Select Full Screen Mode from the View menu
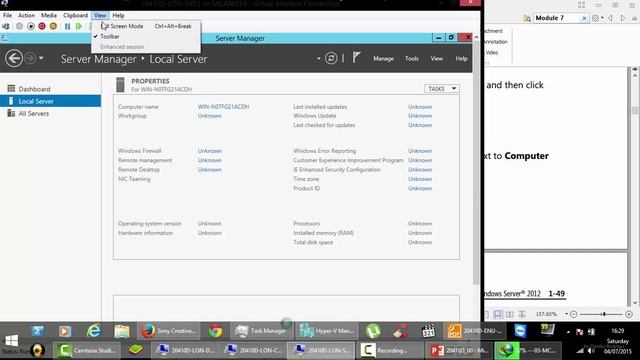640x360 pixels. click(146, 26)
